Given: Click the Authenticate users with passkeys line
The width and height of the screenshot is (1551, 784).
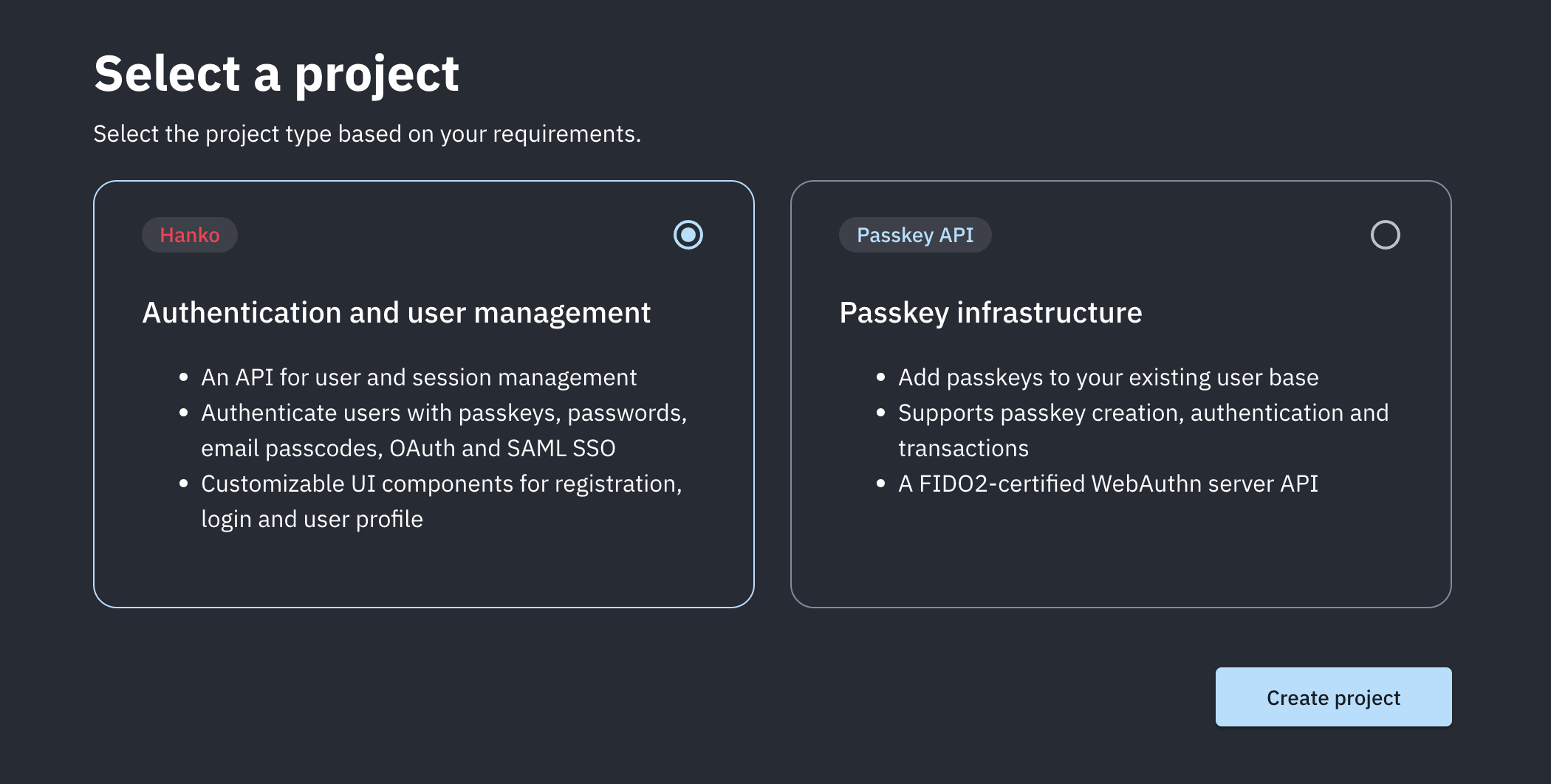Looking at the screenshot, I should pyautogui.click(x=444, y=413).
